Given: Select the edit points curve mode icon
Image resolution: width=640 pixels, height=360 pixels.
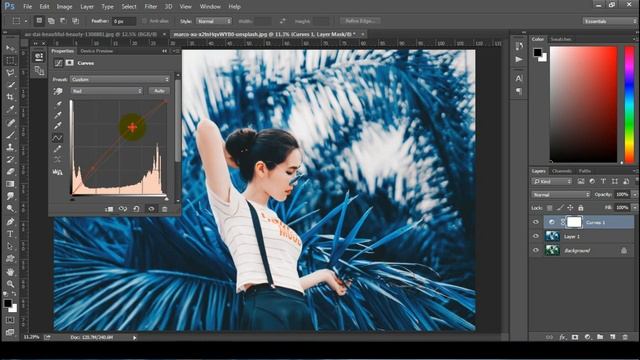Looking at the screenshot, I should tap(58, 138).
